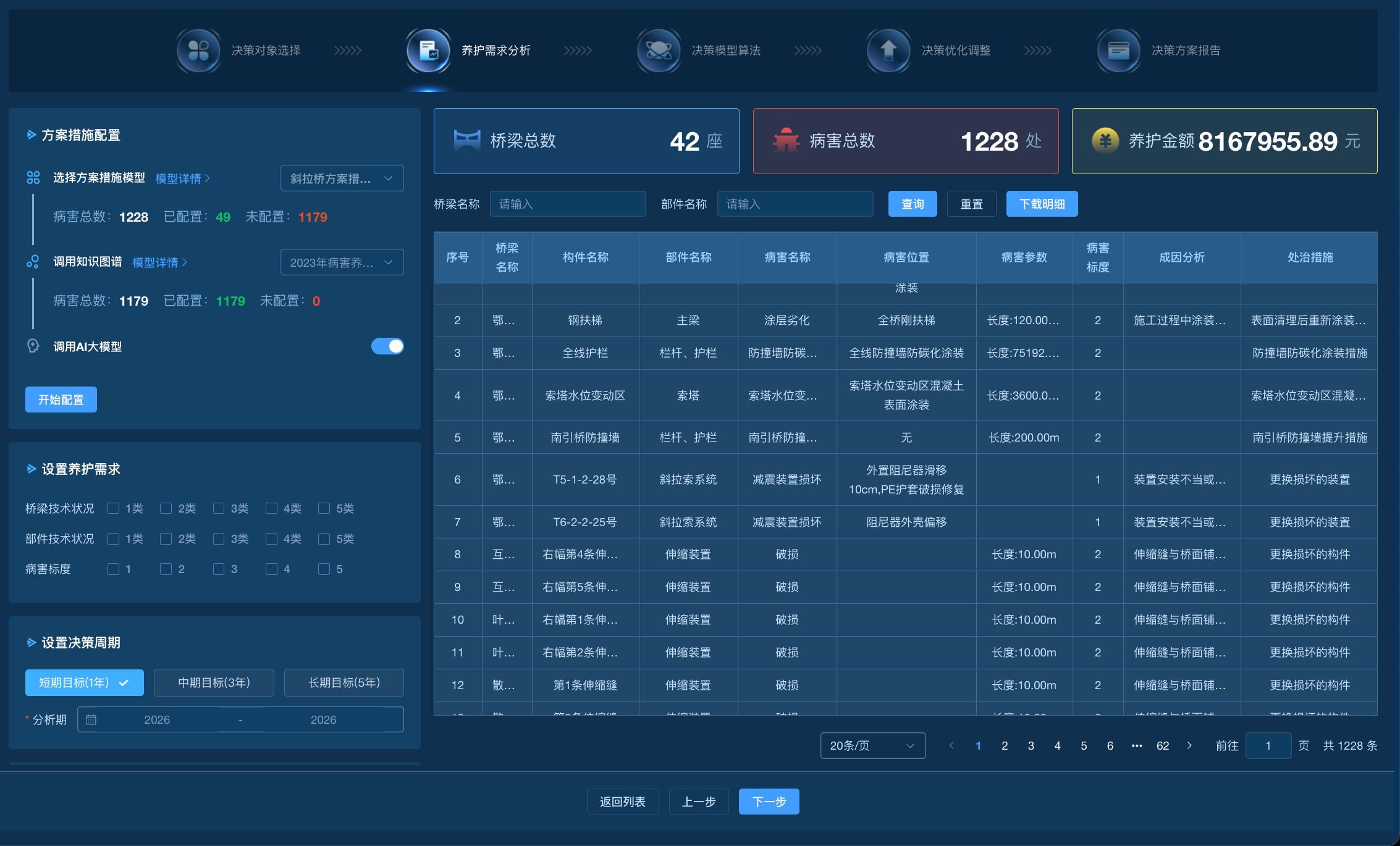Check 病害标度 3 checkbox
This screenshot has width=1400, height=846.
pos(219,569)
